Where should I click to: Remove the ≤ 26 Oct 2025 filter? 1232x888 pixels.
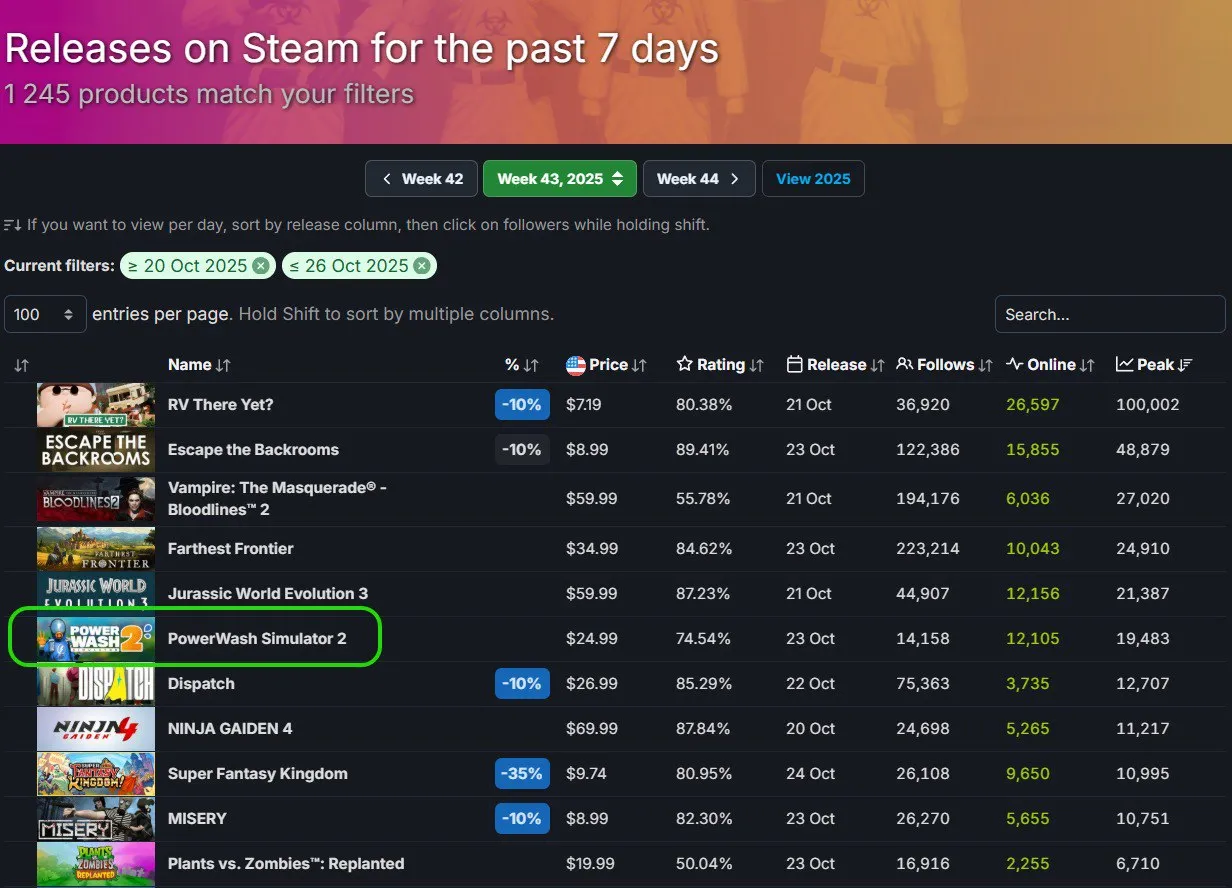click(422, 266)
